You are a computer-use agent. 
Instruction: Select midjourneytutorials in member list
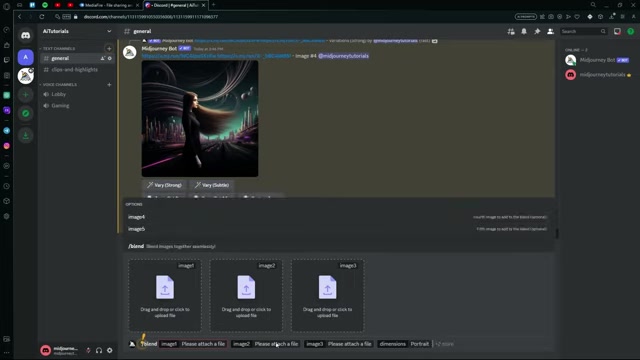(x=598, y=75)
